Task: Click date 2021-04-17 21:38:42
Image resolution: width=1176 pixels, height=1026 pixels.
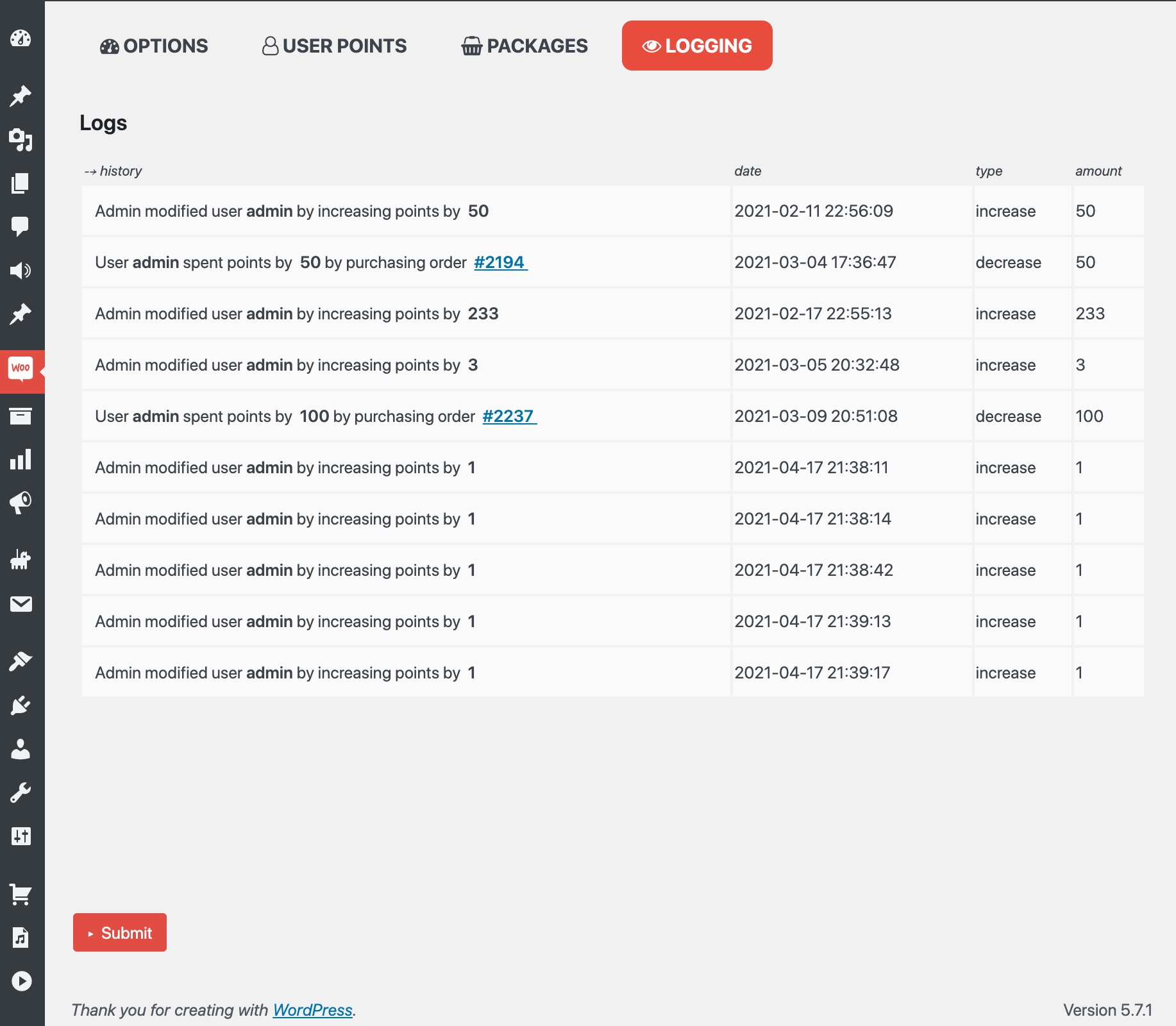Action: (x=814, y=570)
